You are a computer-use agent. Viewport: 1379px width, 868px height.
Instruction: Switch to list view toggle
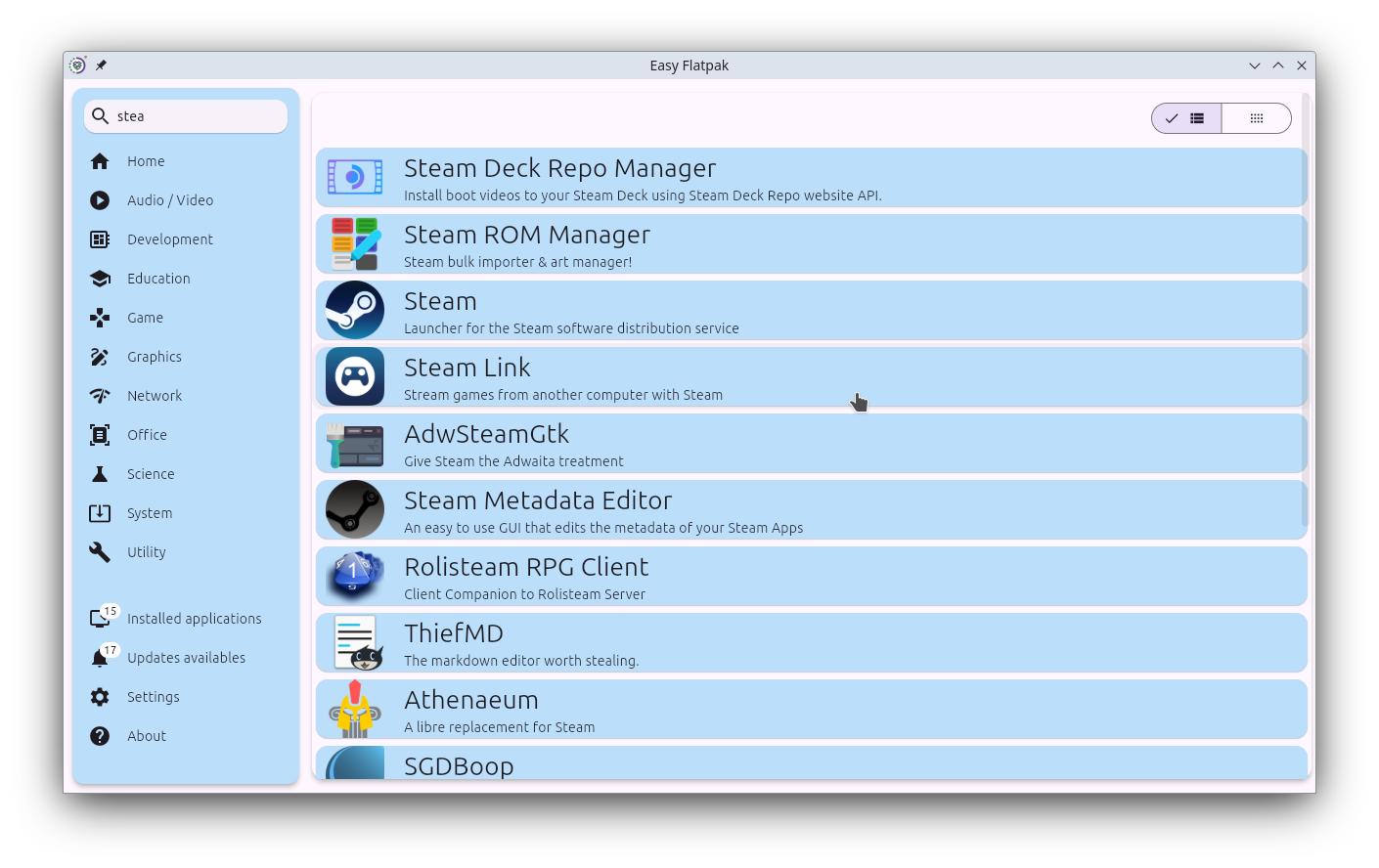point(1186,118)
